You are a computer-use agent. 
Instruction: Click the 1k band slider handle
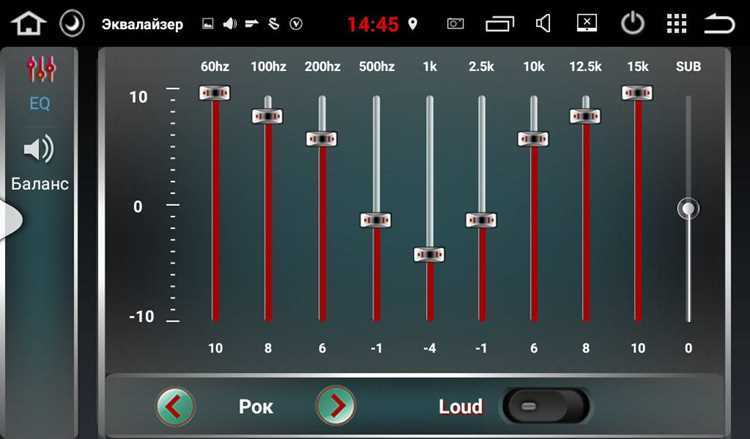coord(429,254)
